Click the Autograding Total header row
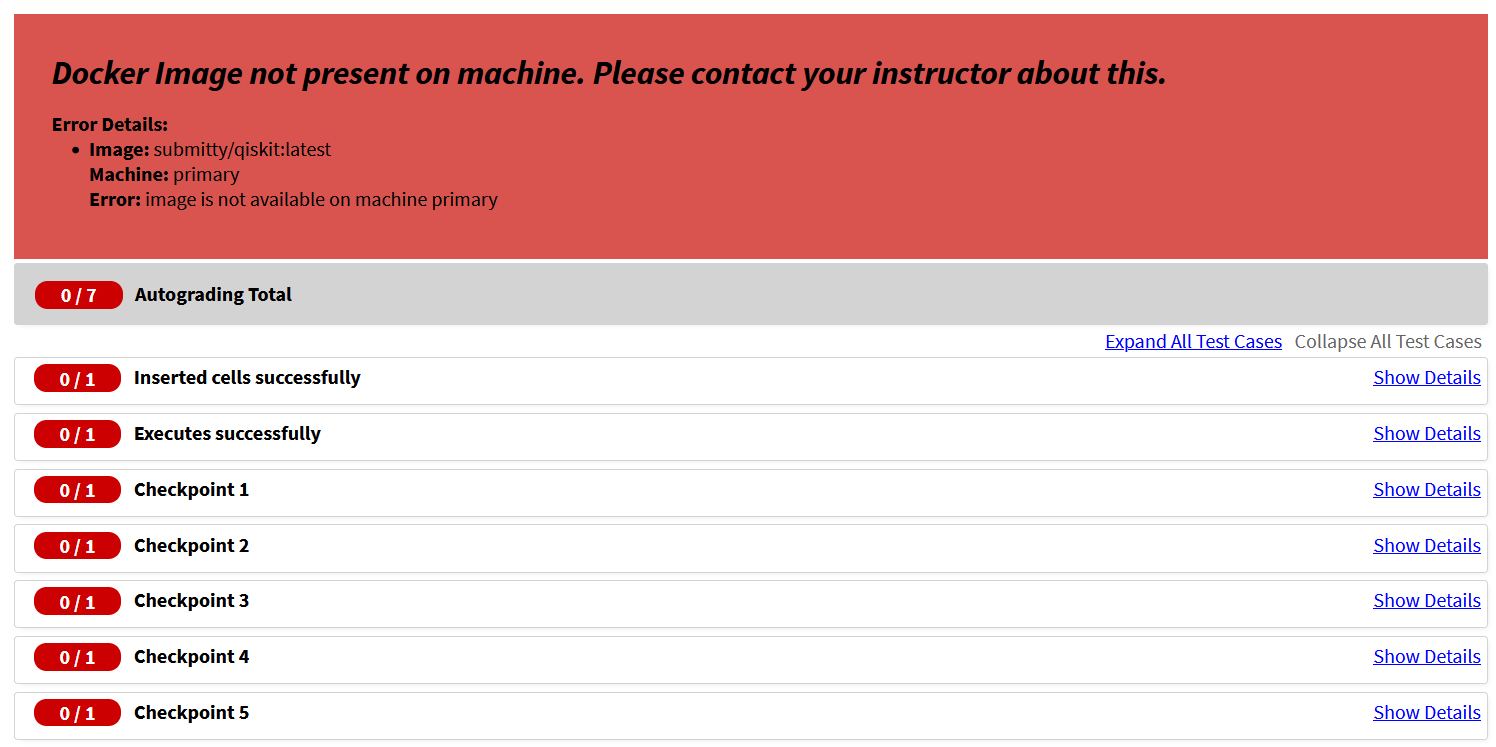This screenshot has width=1496, height=747. (x=751, y=295)
